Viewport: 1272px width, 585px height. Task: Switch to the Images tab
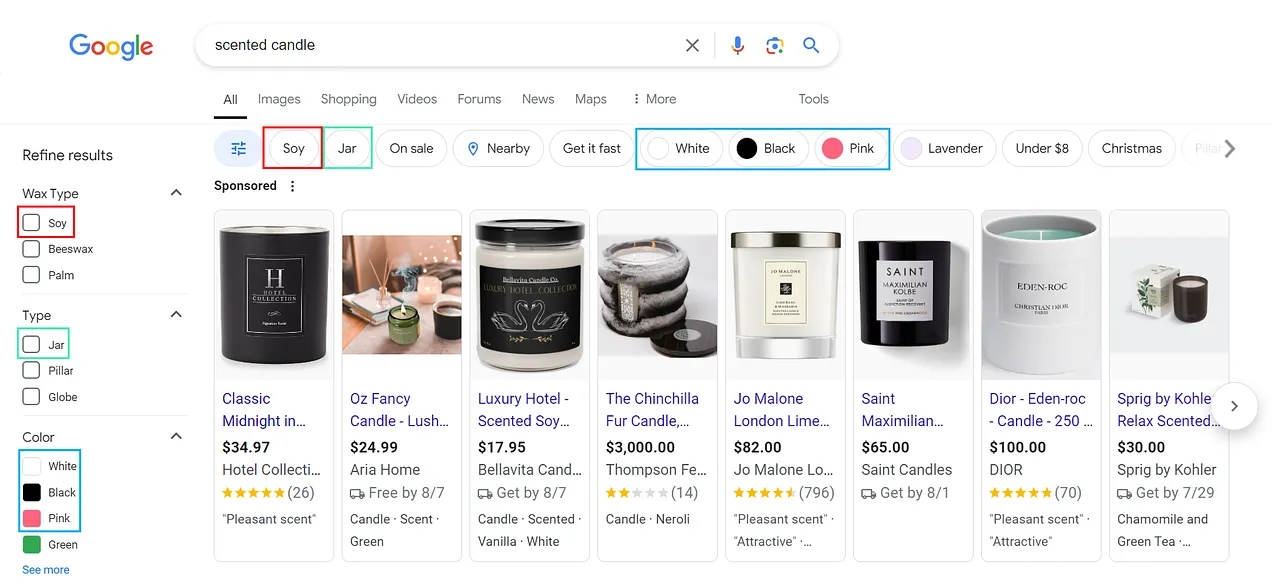pos(279,99)
